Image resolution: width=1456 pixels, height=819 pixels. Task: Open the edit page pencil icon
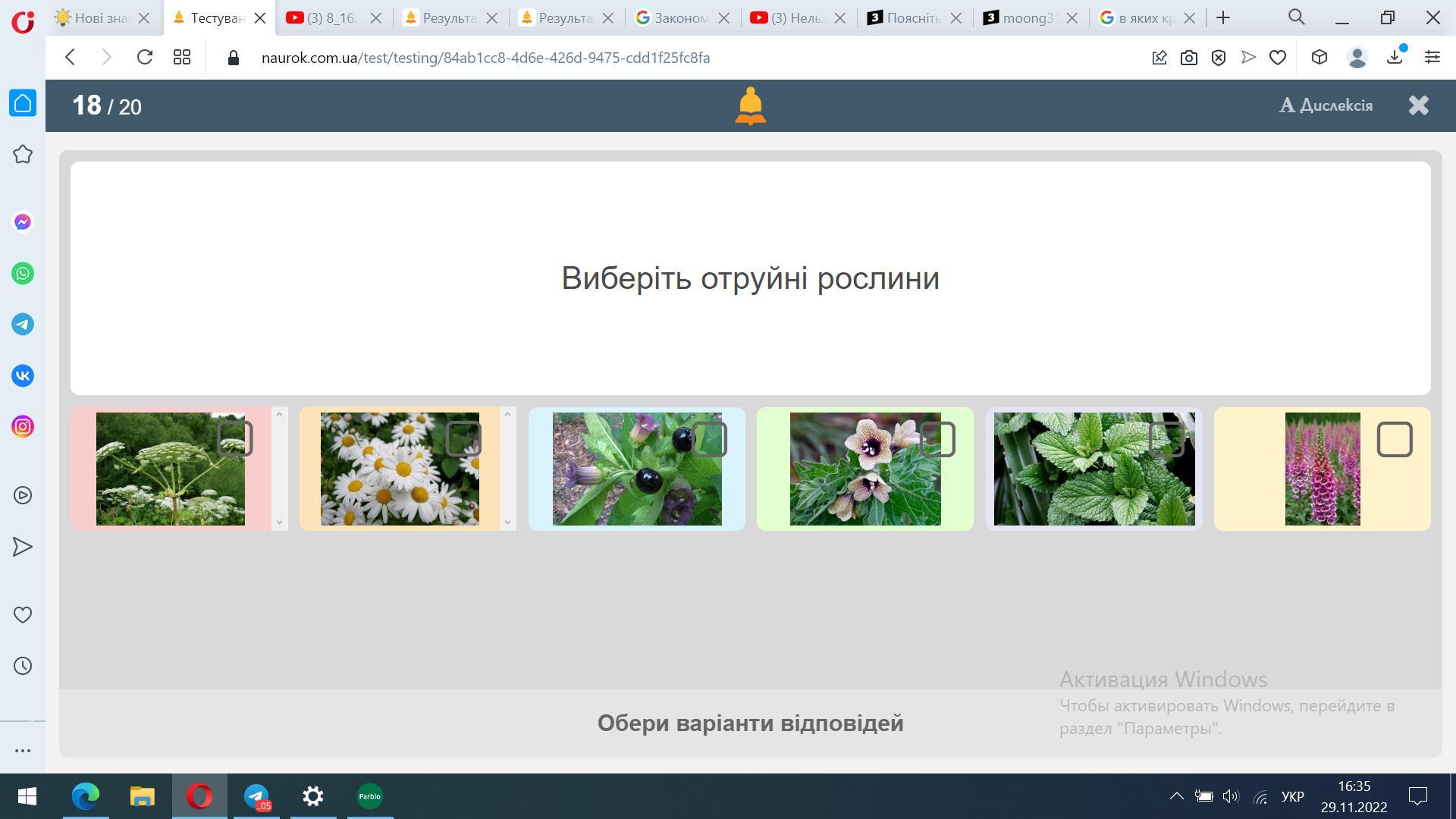pyautogui.click(x=1159, y=58)
